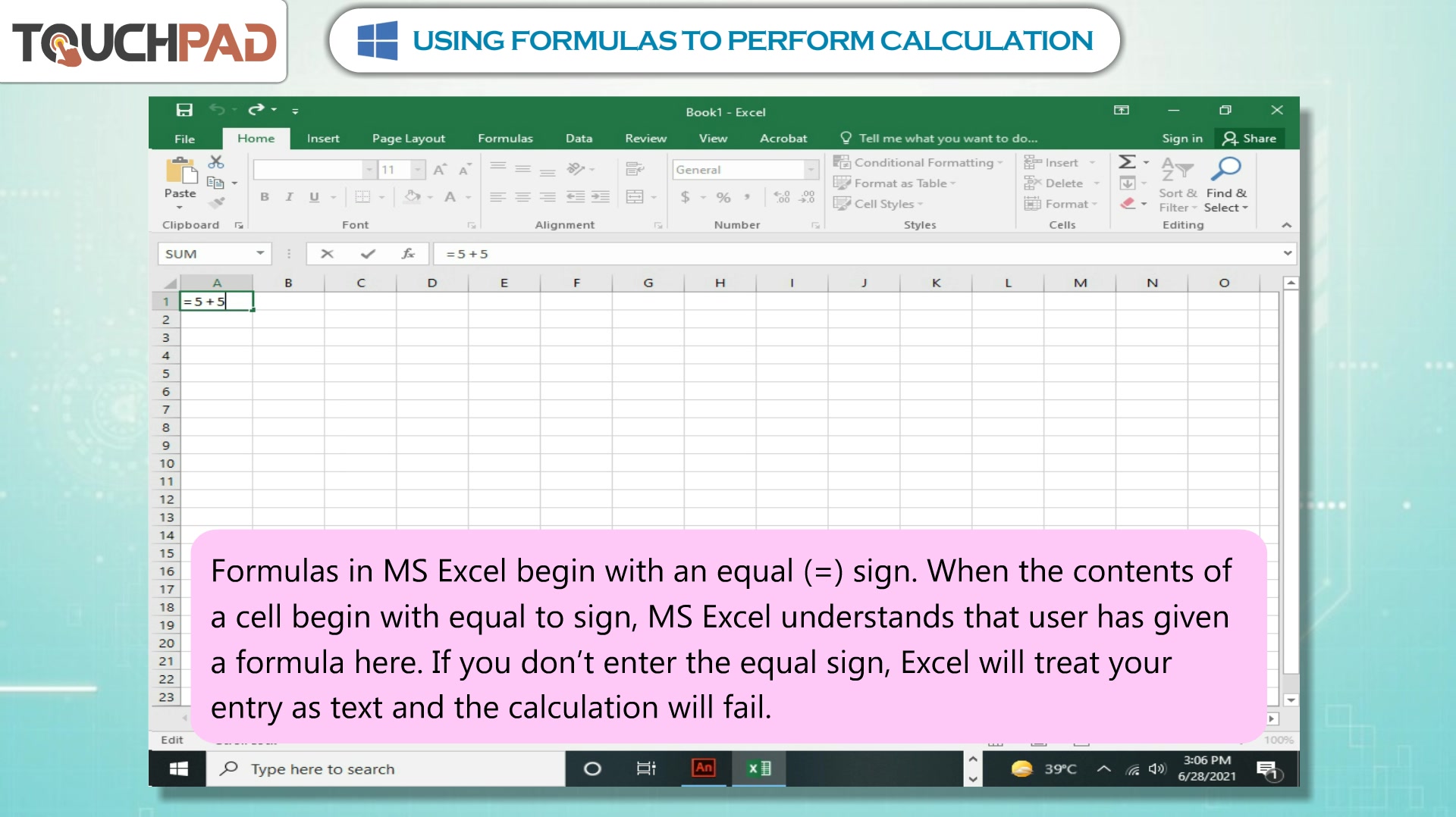Viewport: 1456px width, 817px height.
Task: Click the Merge & Center icon
Action: click(635, 197)
